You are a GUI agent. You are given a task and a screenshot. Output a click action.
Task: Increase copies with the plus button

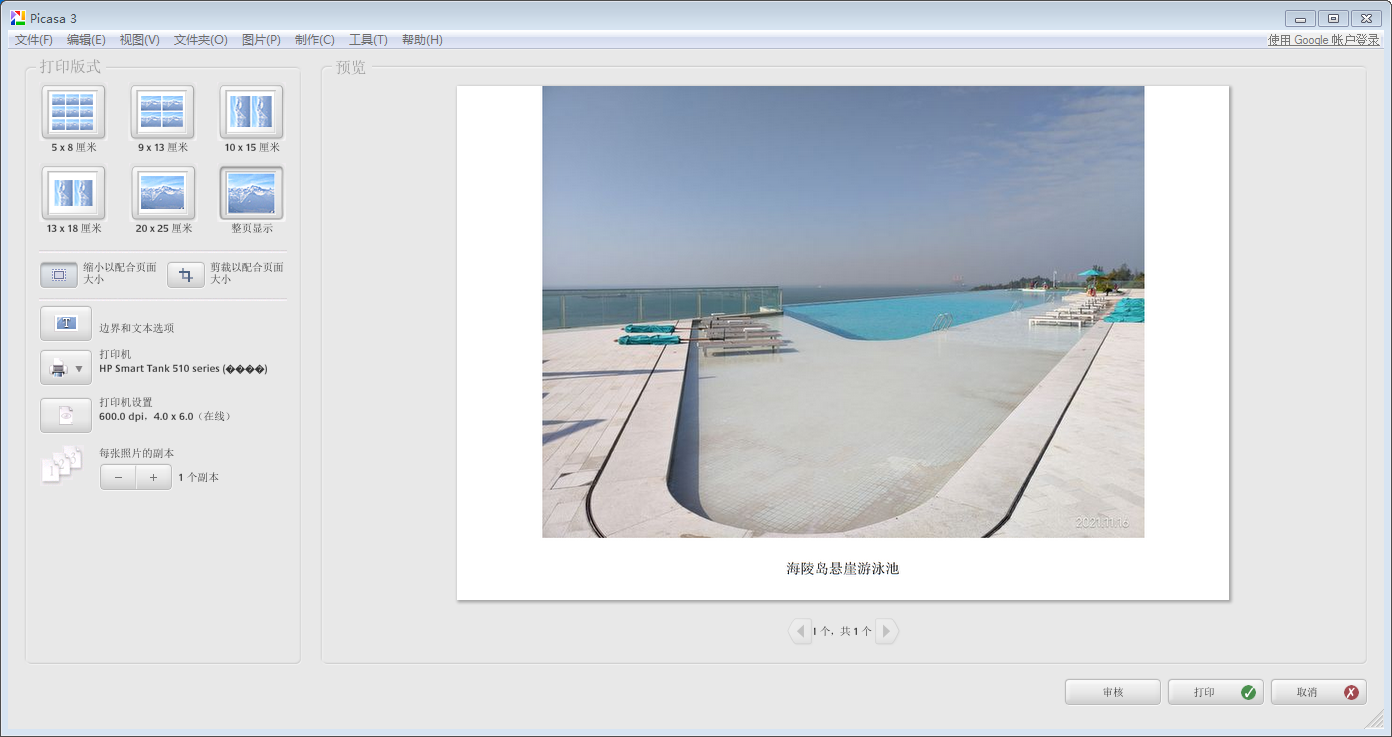[153, 478]
